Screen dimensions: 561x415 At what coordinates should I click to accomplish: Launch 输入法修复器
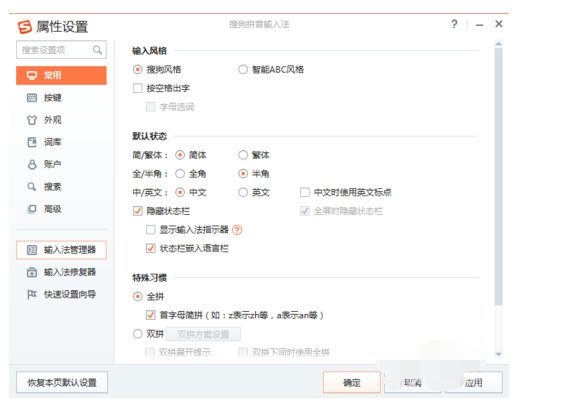(61, 272)
